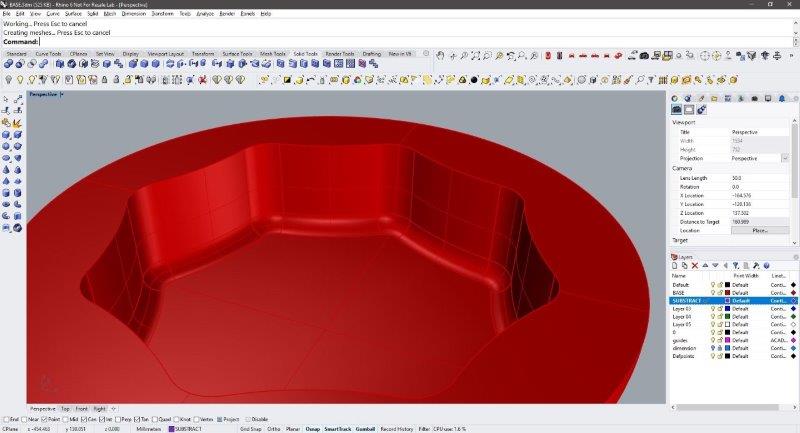Click the Lock objects padlock icon
This screenshot has width=800, height=433.
tap(105, 80)
